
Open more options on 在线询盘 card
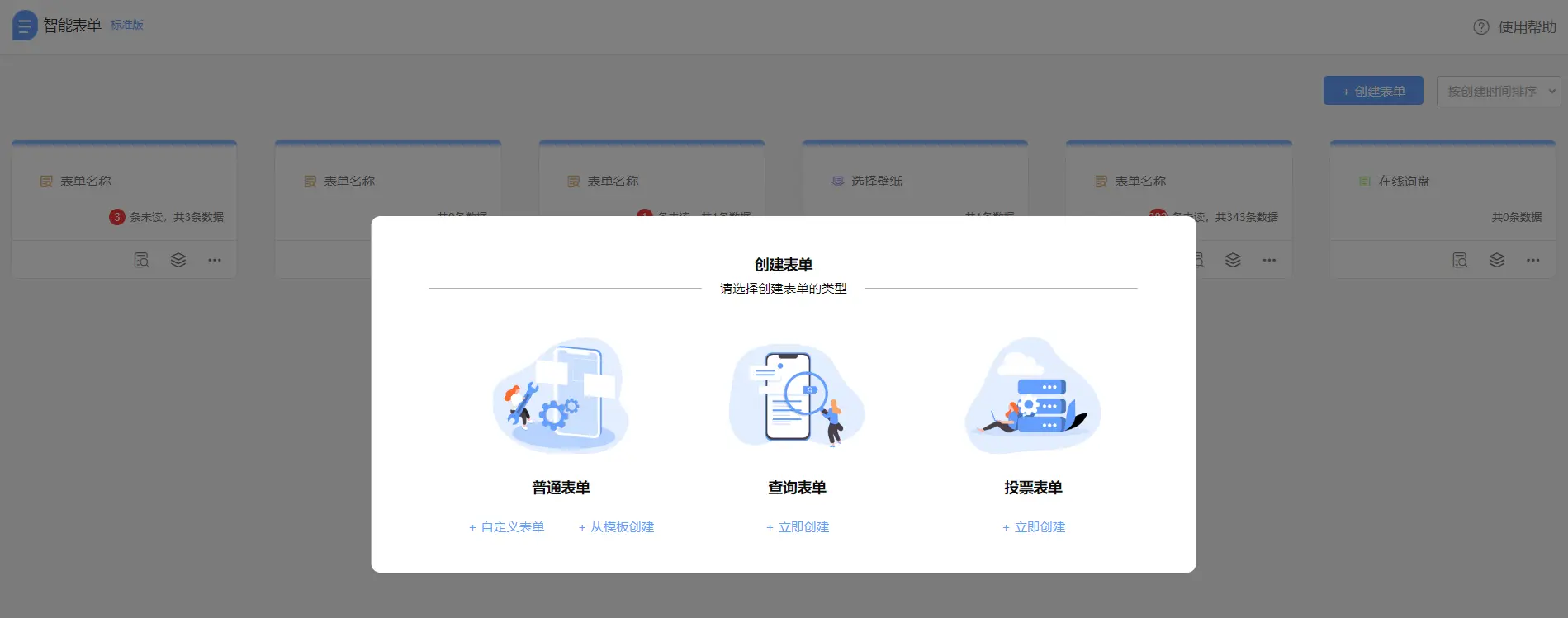(x=1532, y=261)
